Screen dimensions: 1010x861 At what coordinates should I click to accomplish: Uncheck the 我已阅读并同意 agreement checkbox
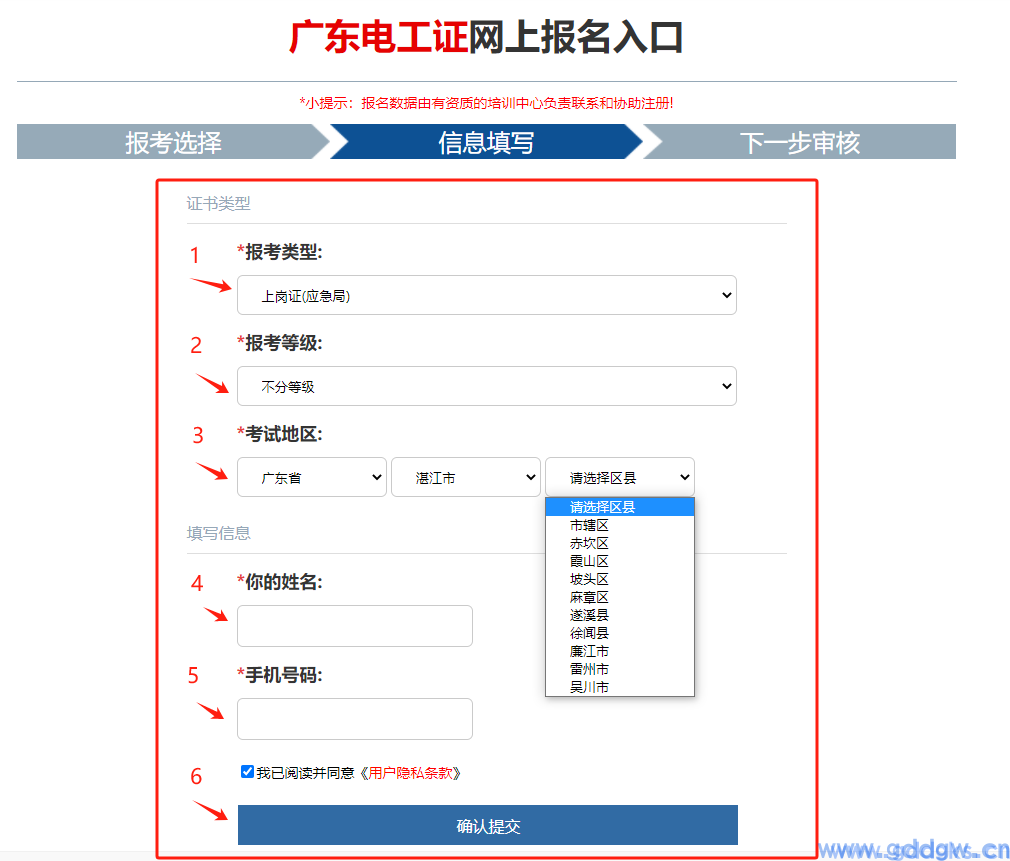tap(247, 771)
